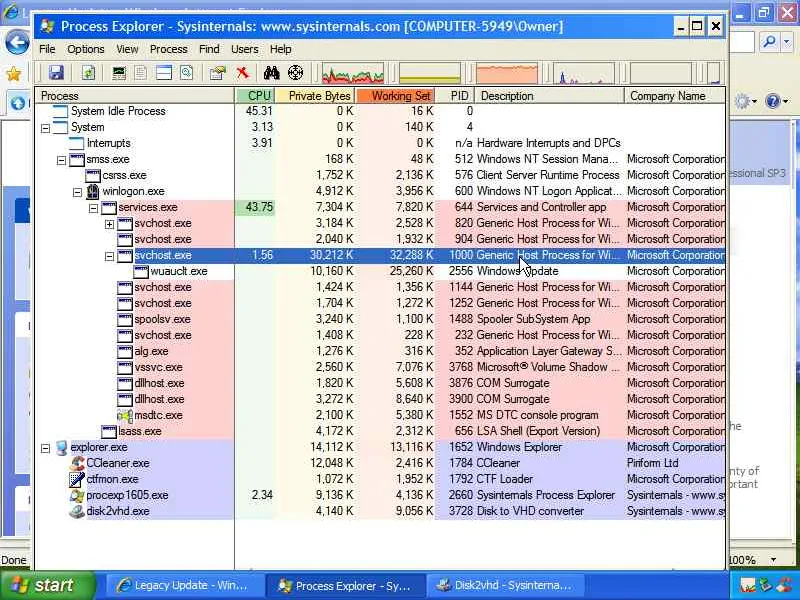
Task: Sort by the Working Set column header
Action: pyautogui.click(x=396, y=96)
